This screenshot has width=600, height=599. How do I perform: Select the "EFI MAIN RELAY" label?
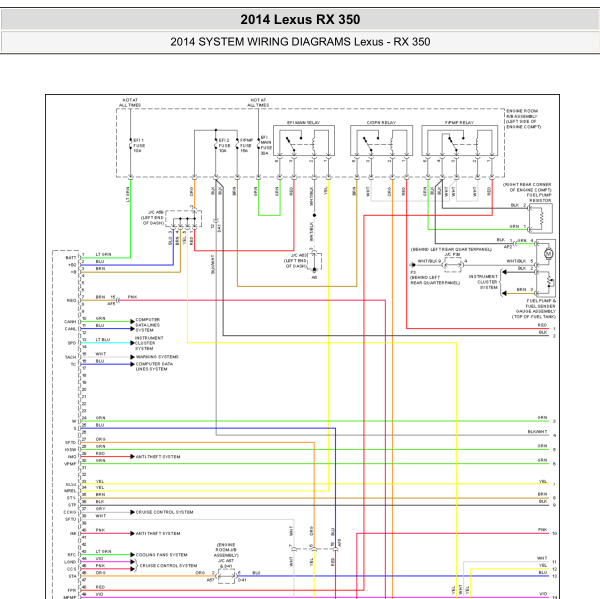tap(303, 122)
